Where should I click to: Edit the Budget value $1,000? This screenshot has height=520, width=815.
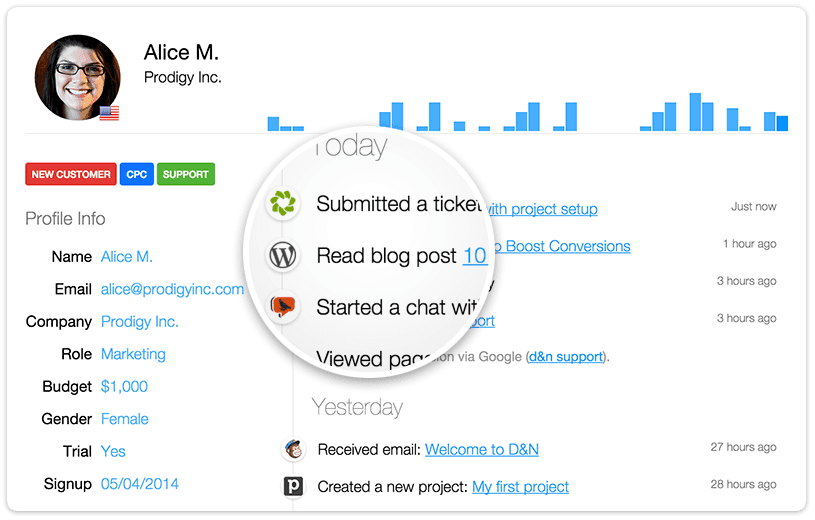tap(124, 386)
